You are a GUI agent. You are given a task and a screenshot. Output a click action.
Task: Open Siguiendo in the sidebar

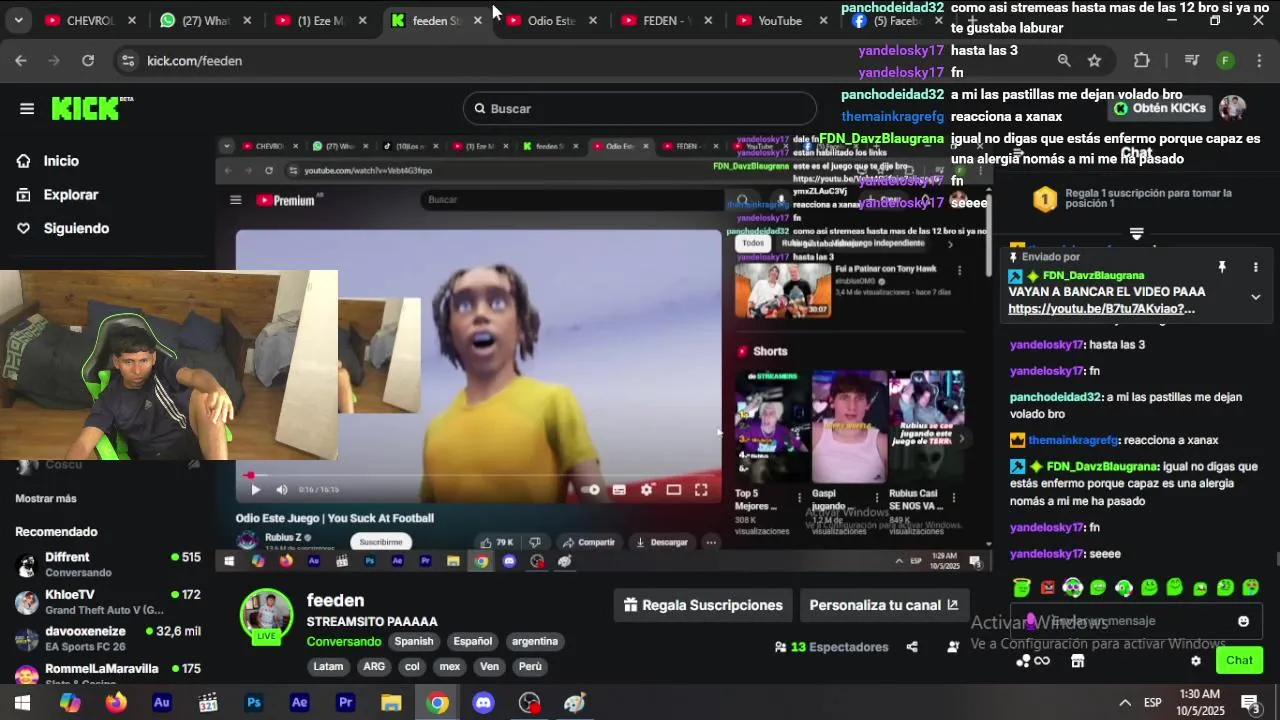[76, 228]
